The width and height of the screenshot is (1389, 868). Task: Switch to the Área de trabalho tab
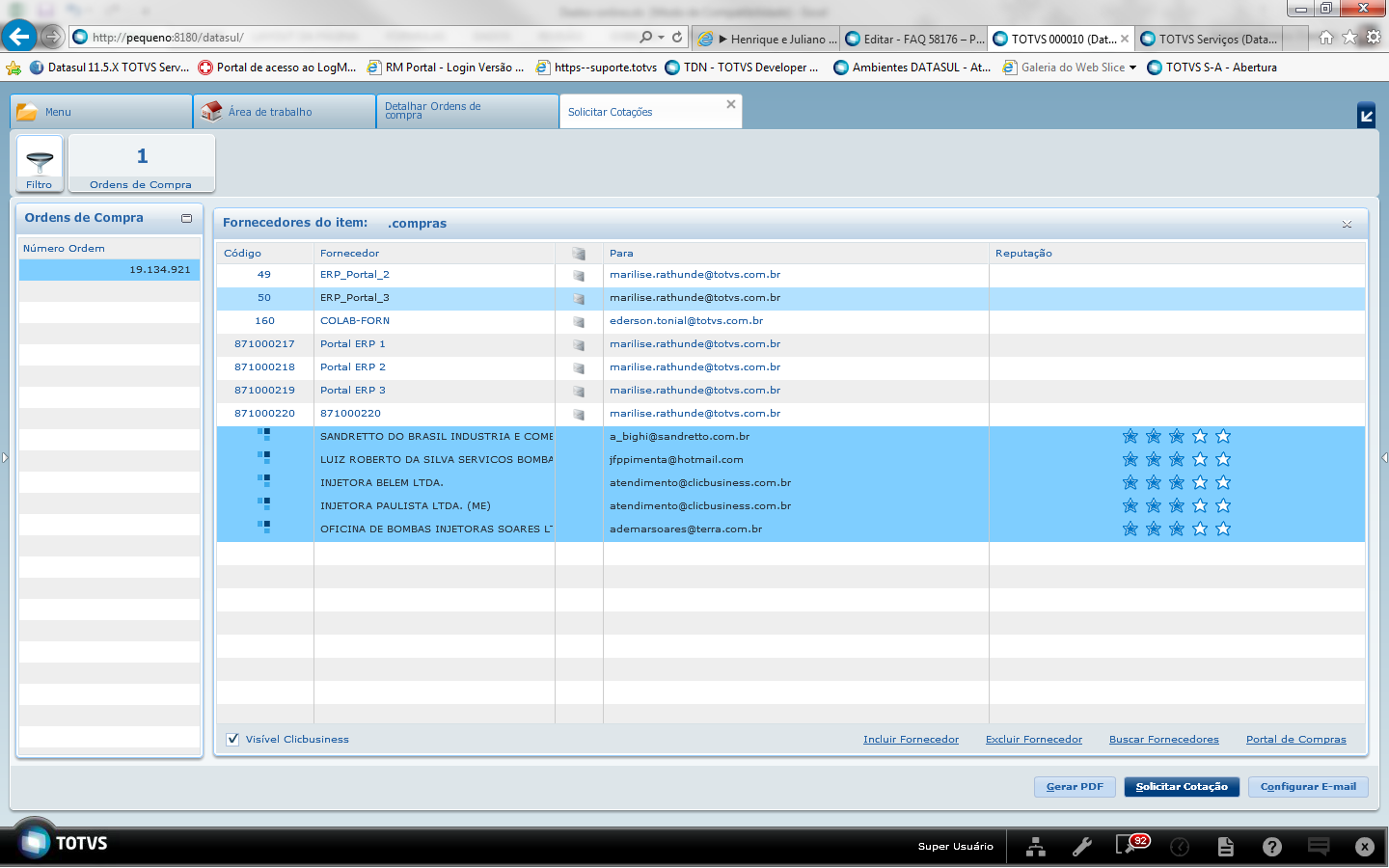pos(284,112)
